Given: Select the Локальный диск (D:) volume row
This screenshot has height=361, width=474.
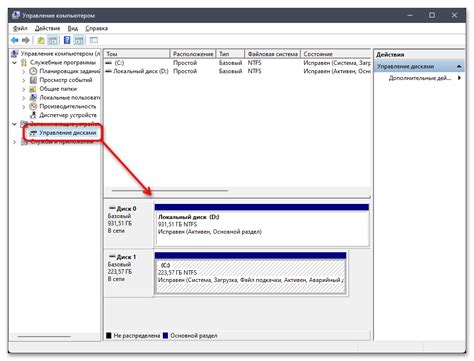Looking at the screenshot, I should pyautogui.click(x=237, y=71).
